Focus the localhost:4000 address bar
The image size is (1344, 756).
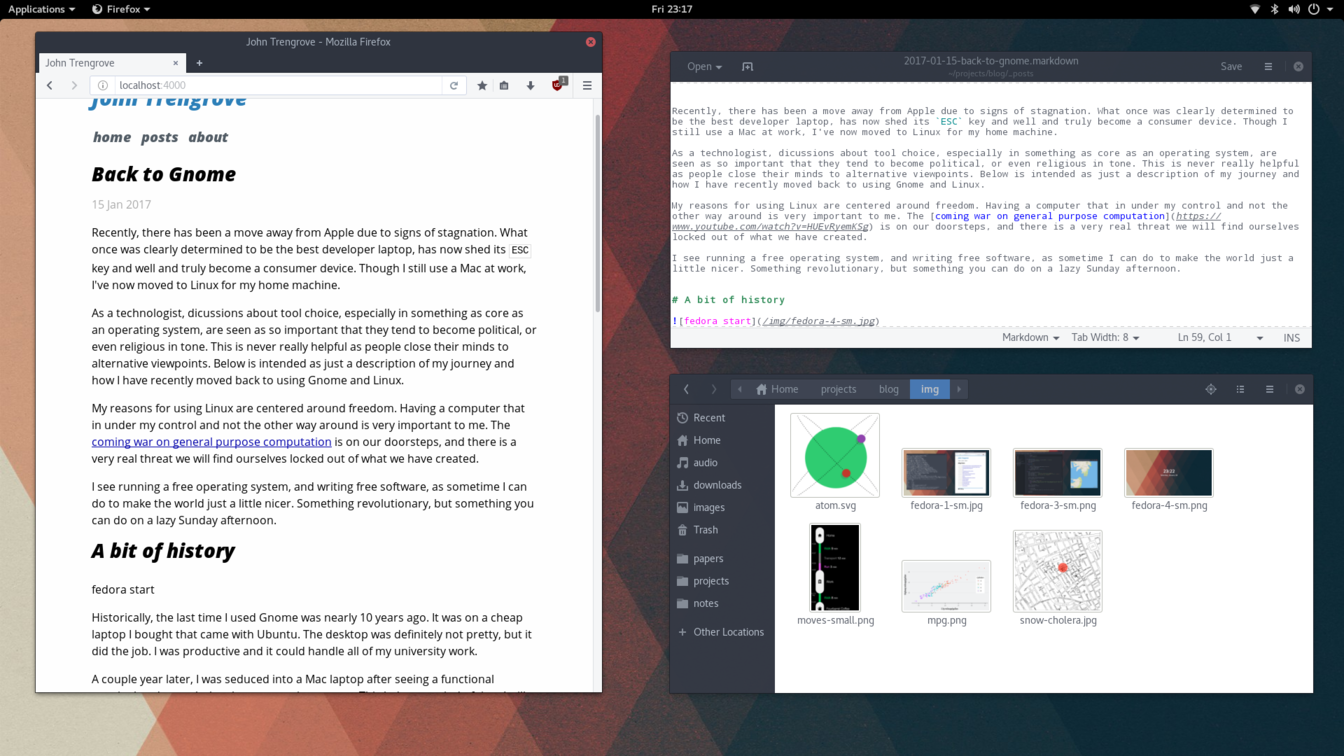coord(278,86)
